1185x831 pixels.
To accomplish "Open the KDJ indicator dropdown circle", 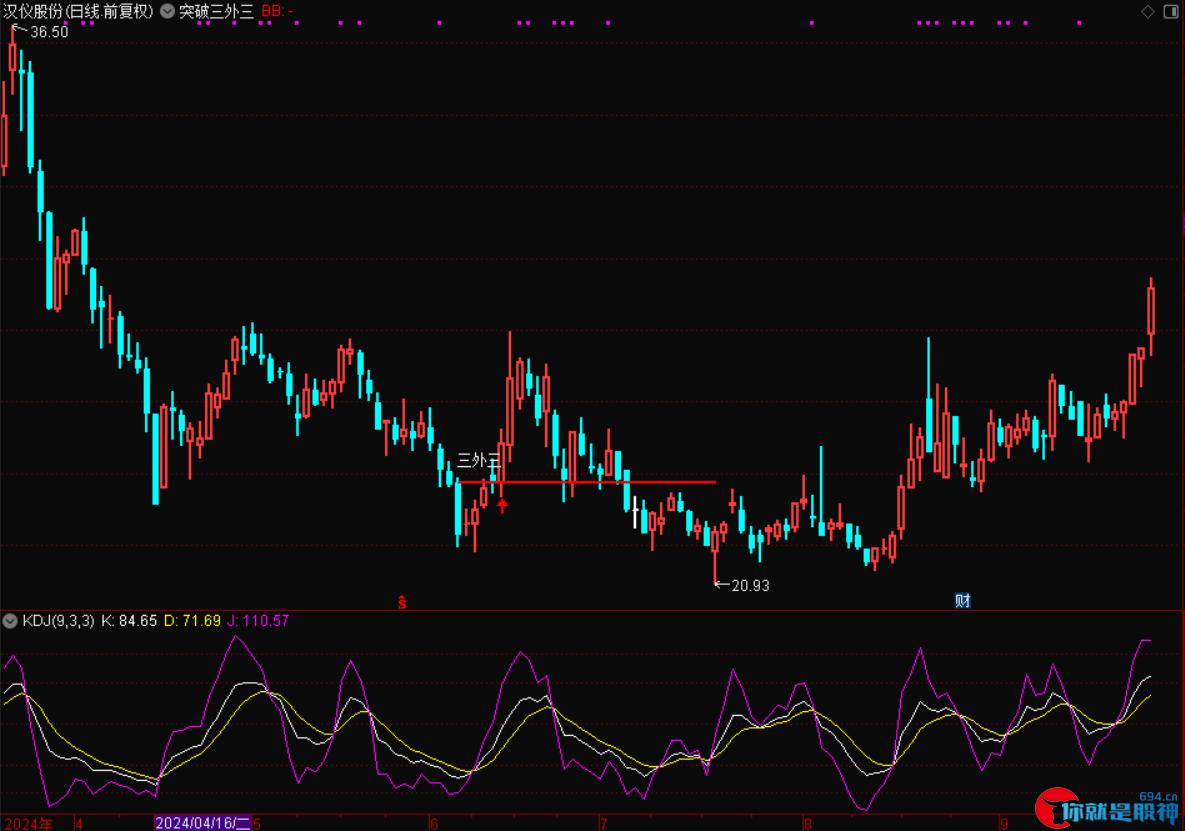I will 10,621.
